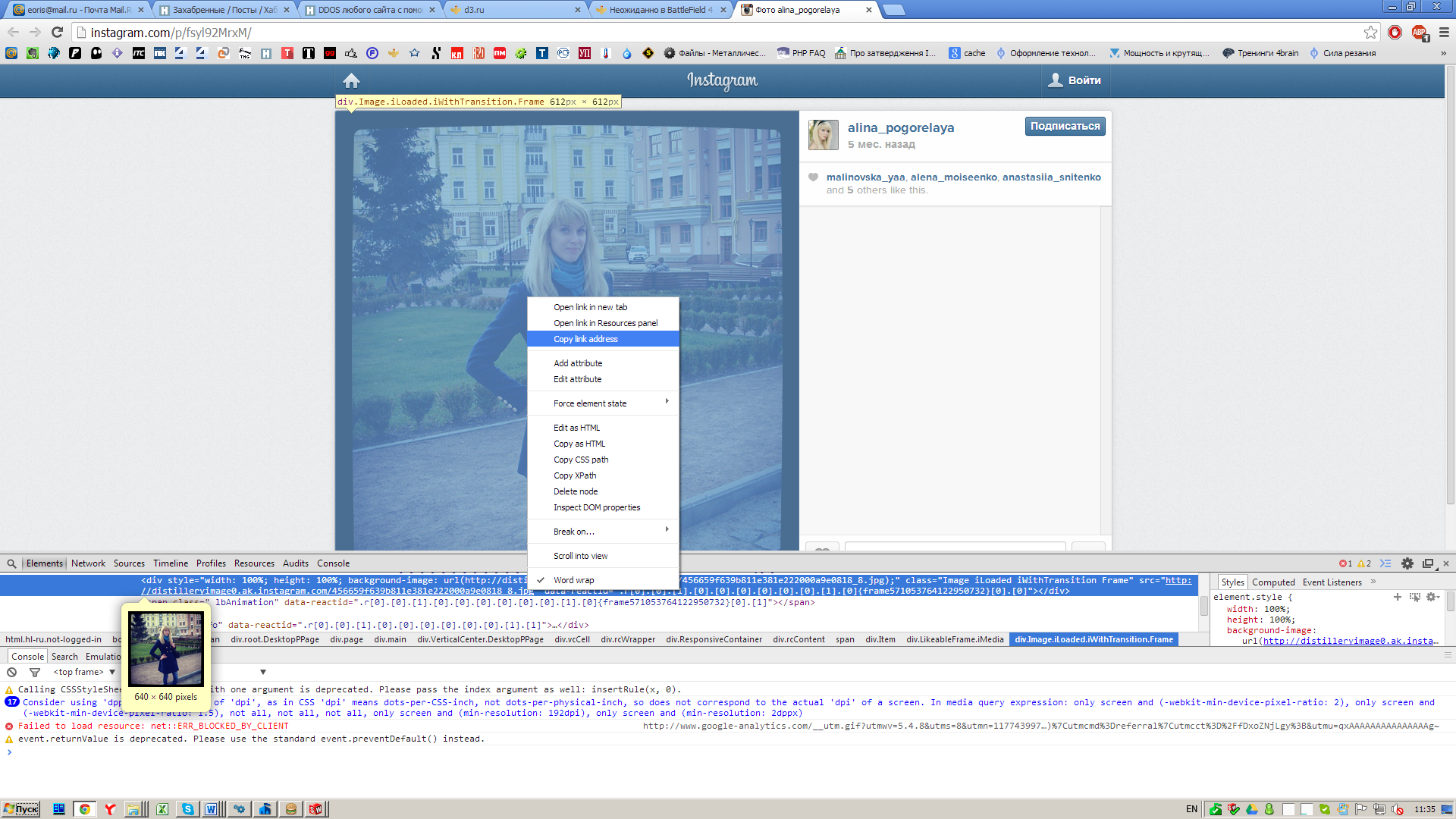This screenshot has width=1456, height=819.
Task: Open Styles pane gear dropdown
Action: point(1432,597)
